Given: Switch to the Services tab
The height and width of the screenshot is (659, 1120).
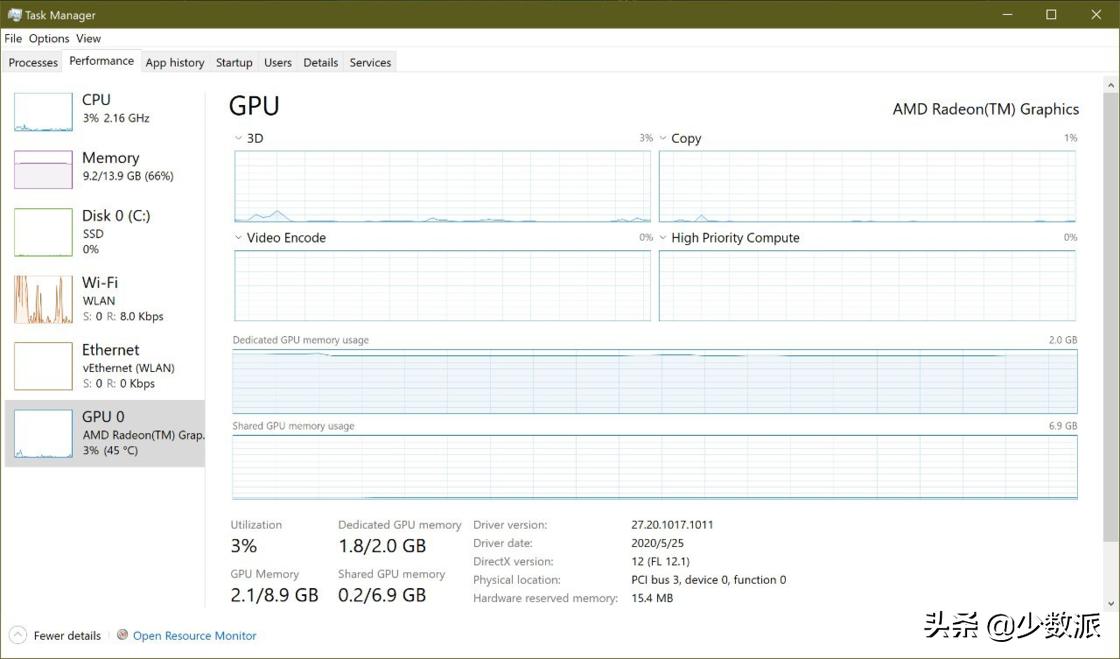Looking at the screenshot, I should (370, 63).
